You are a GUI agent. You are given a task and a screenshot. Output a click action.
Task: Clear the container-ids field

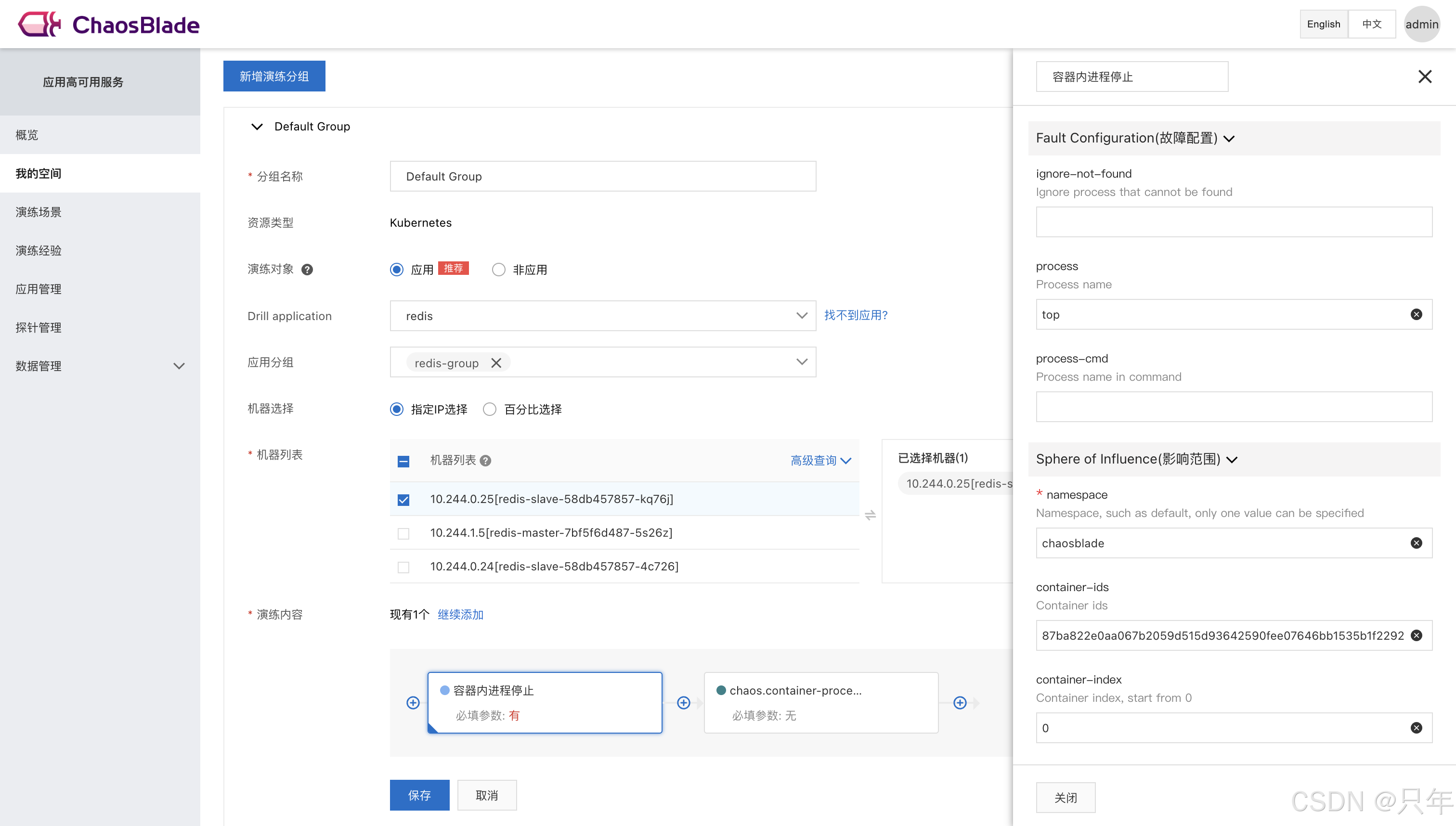point(1417,635)
